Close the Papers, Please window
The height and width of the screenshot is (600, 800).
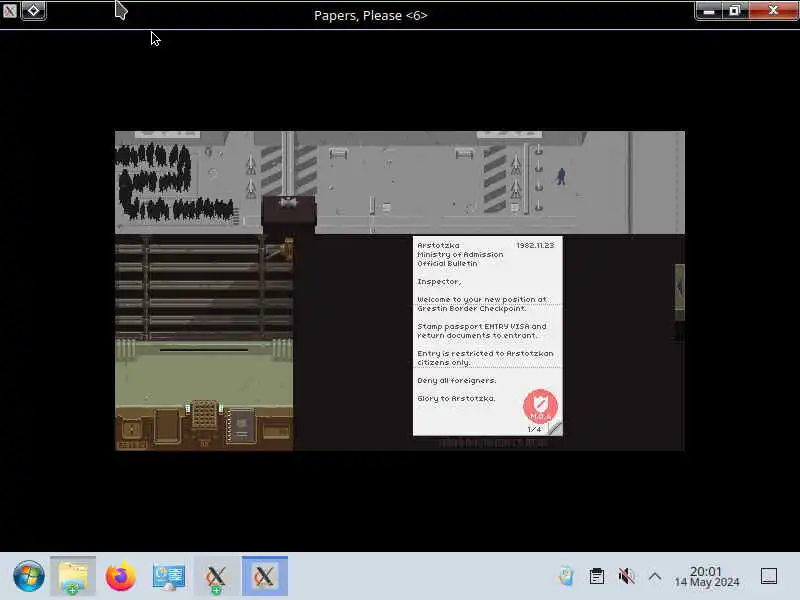(x=773, y=11)
